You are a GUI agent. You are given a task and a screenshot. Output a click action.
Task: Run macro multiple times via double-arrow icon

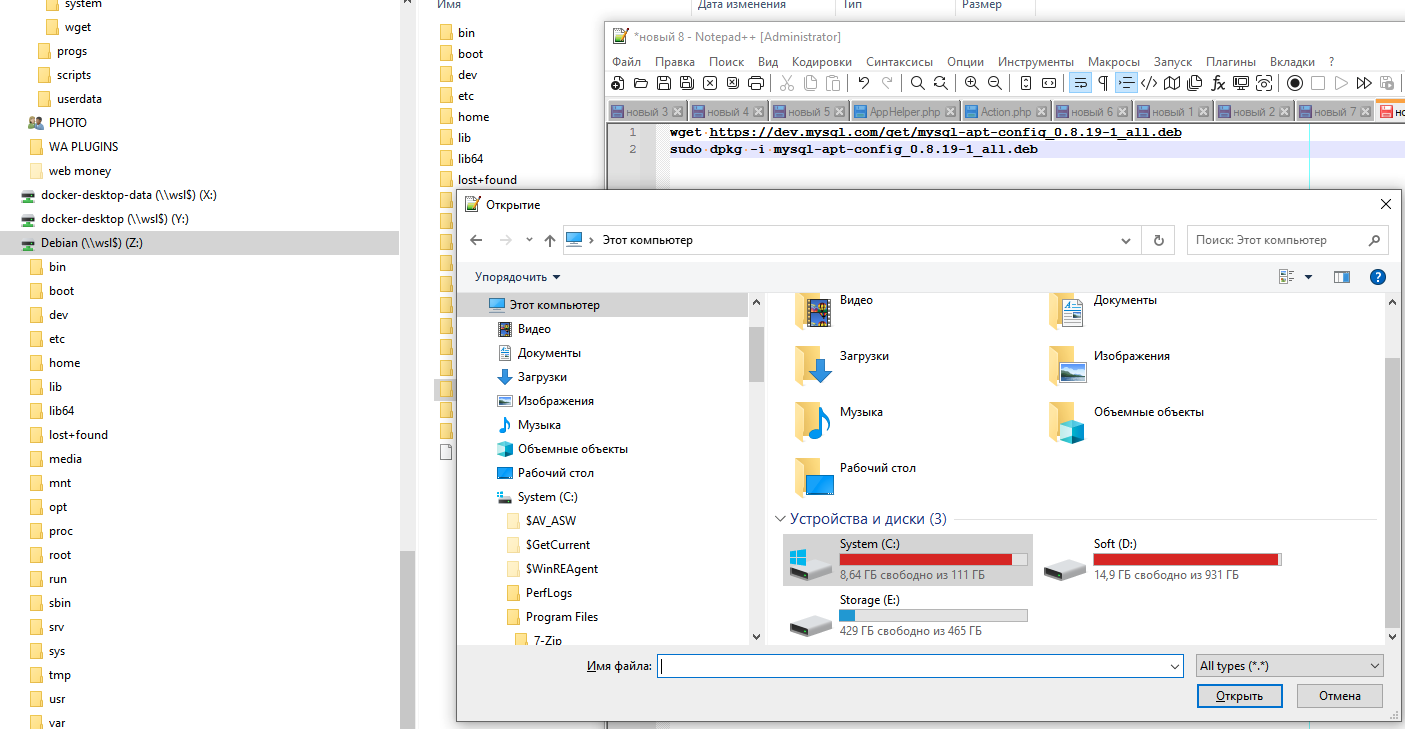pyautogui.click(x=1364, y=83)
